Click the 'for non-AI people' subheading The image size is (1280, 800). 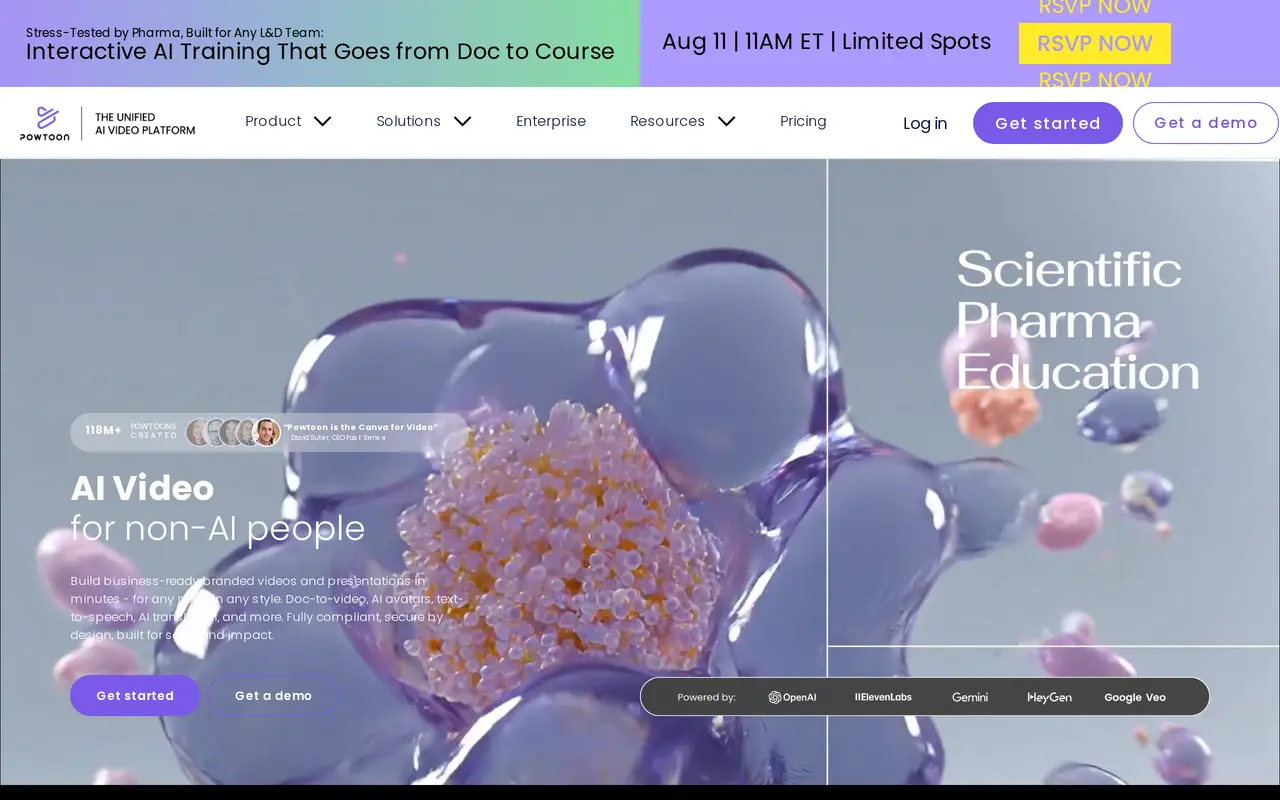tap(218, 528)
